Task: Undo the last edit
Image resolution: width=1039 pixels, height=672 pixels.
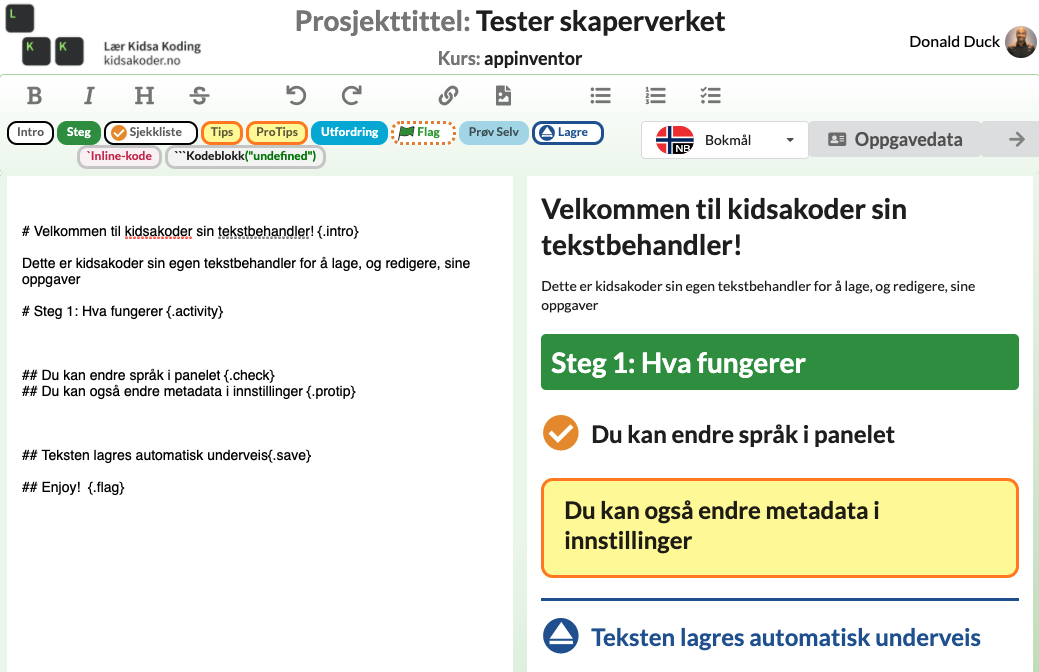Action: (x=296, y=95)
